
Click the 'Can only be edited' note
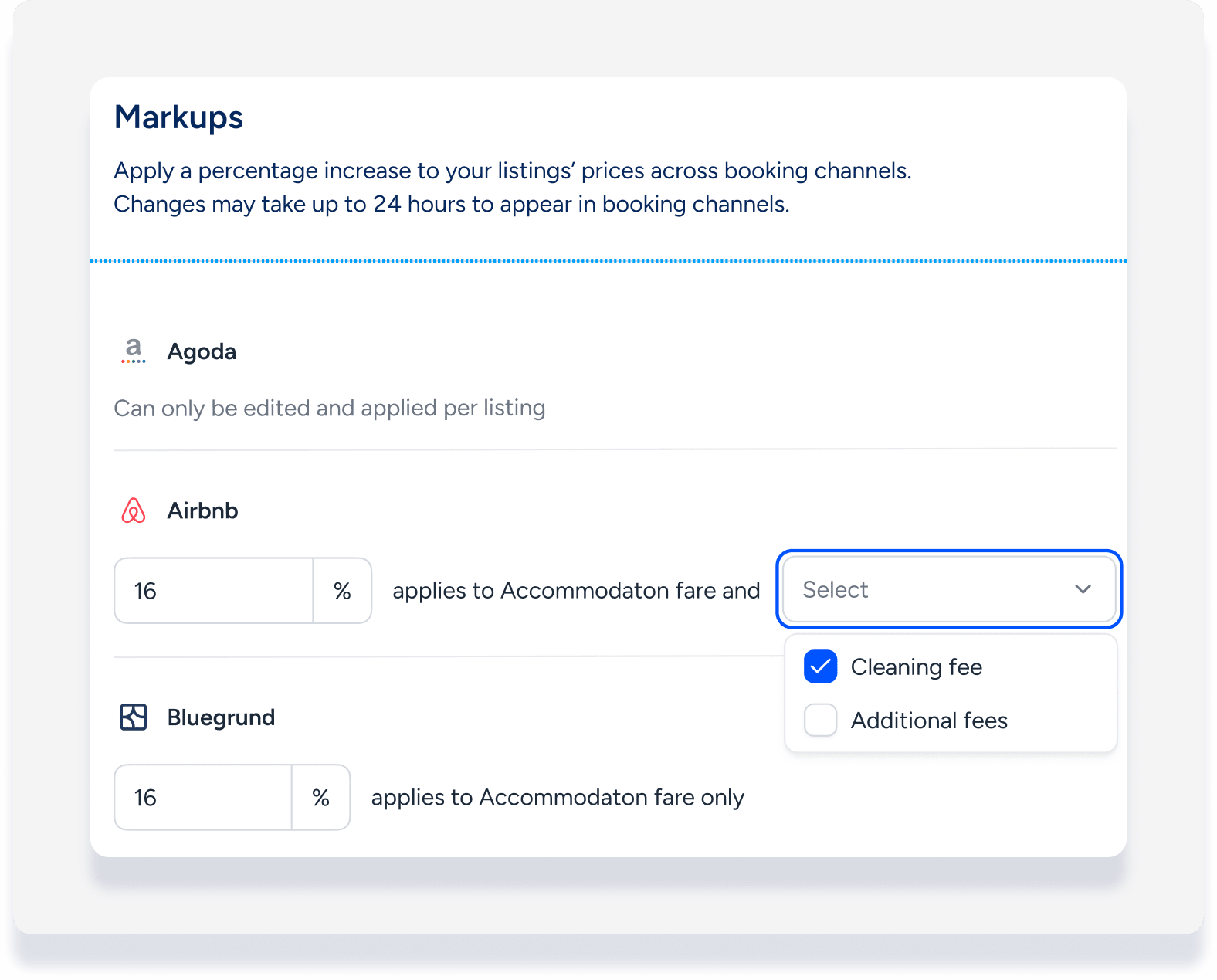[330, 408]
